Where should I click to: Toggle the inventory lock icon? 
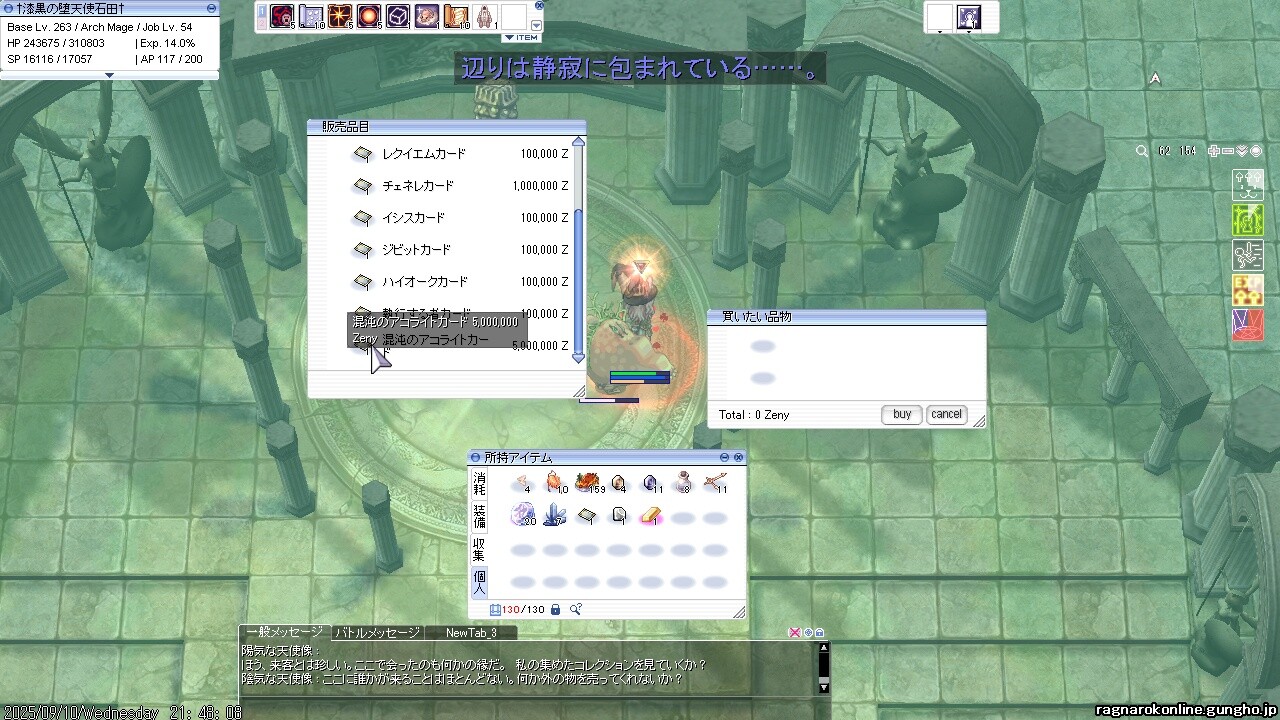[555, 609]
